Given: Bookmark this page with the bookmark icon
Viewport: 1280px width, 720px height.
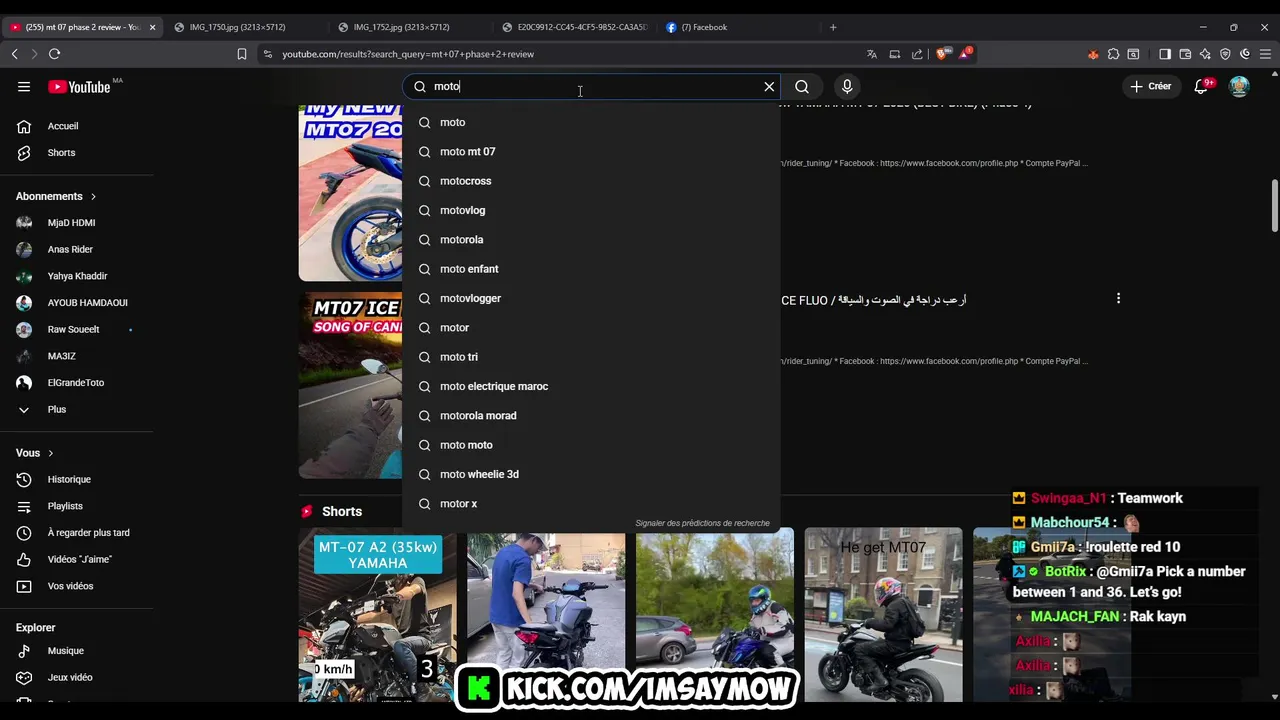Looking at the screenshot, I should click(x=242, y=54).
